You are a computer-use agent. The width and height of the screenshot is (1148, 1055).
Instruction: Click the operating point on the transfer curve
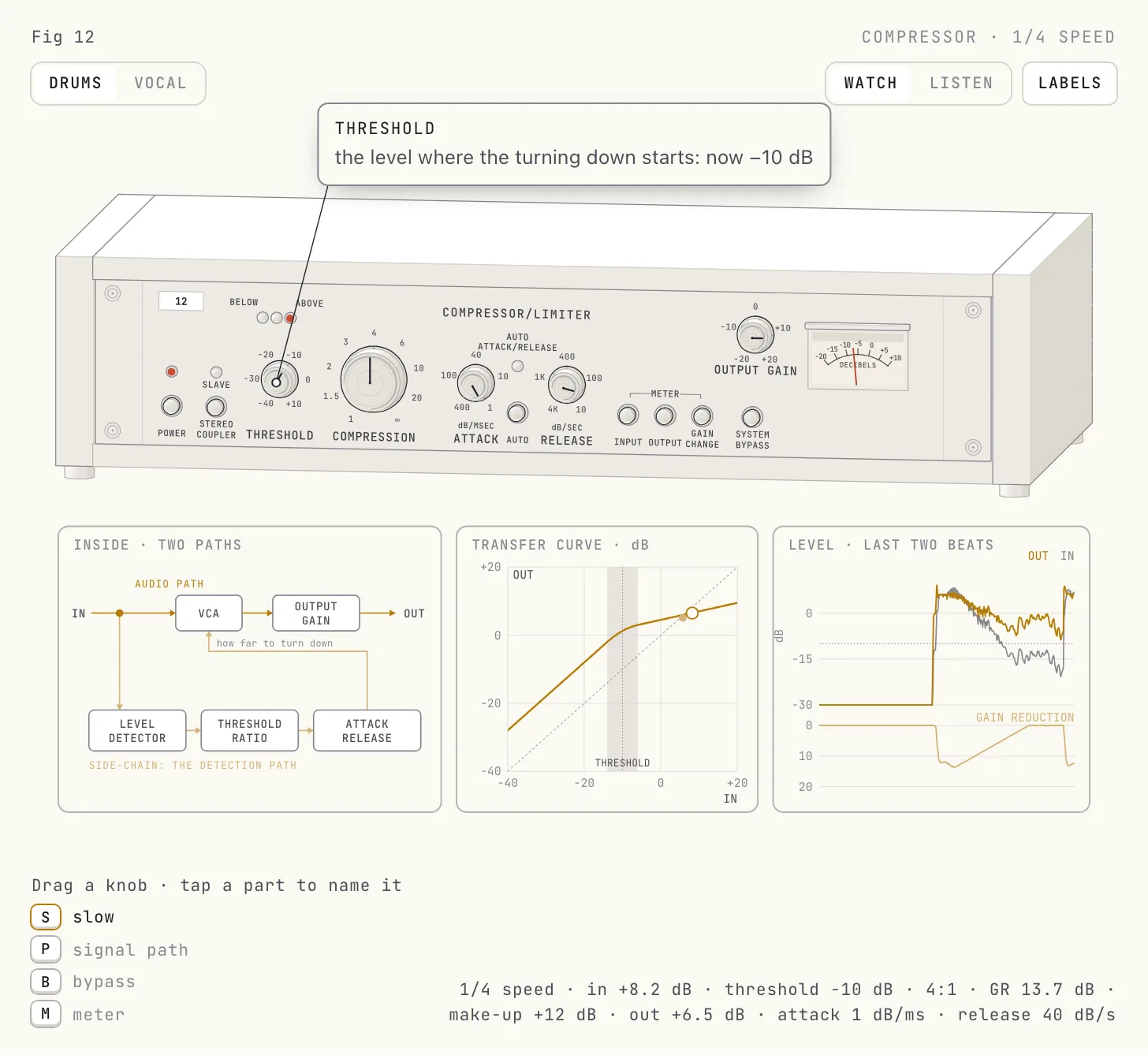692,613
